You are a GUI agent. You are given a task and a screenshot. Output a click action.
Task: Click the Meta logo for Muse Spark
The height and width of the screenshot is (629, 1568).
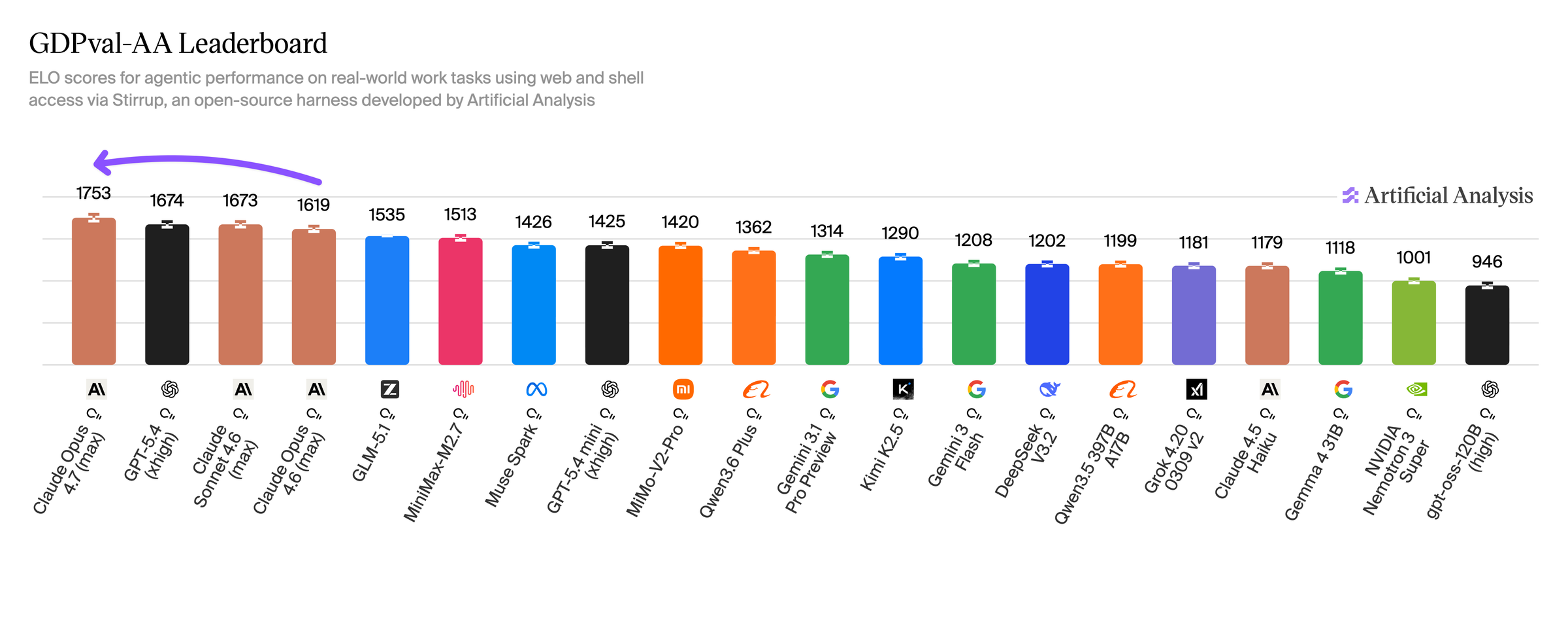(x=536, y=390)
